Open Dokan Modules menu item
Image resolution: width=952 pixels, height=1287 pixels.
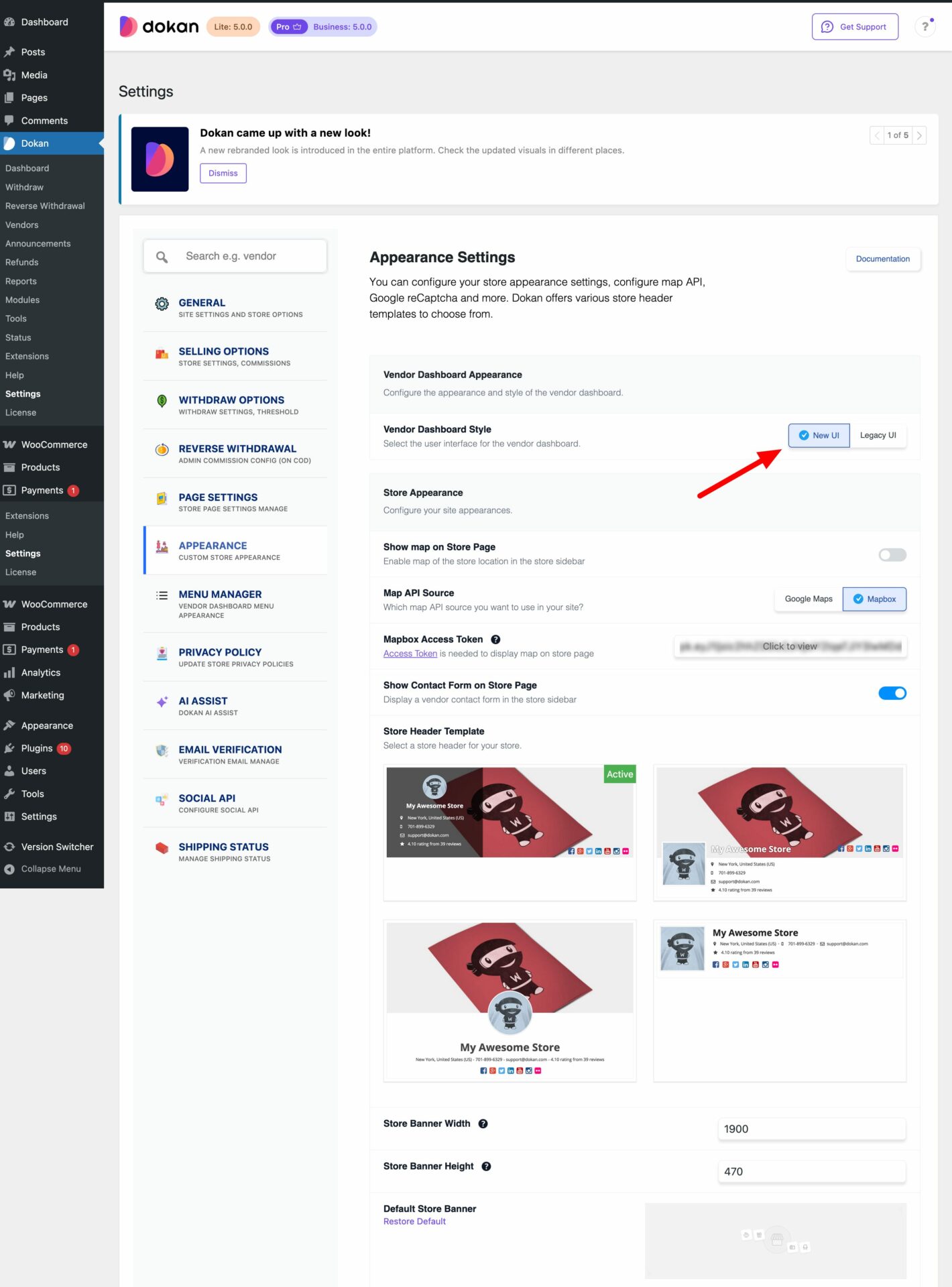[x=23, y=300]
